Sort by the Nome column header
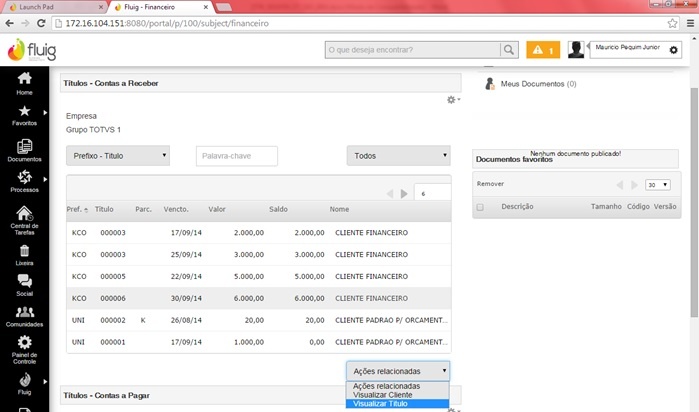 point(339,209)
